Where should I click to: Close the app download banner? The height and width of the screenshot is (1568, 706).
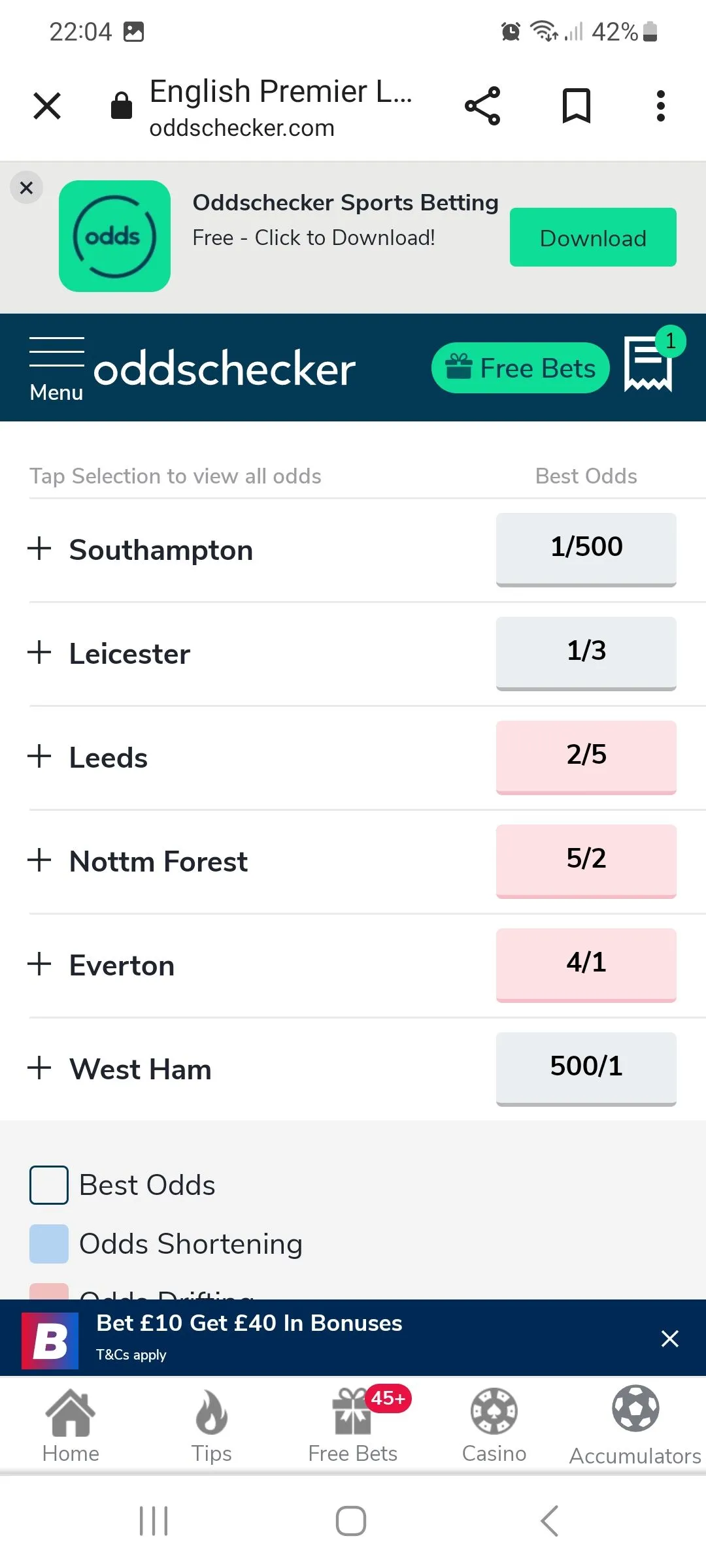tap(27, 188)
